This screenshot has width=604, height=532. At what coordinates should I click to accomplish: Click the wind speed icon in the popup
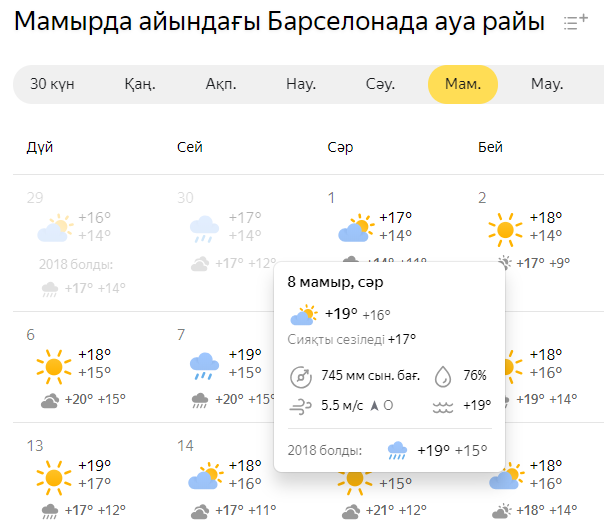300,406
